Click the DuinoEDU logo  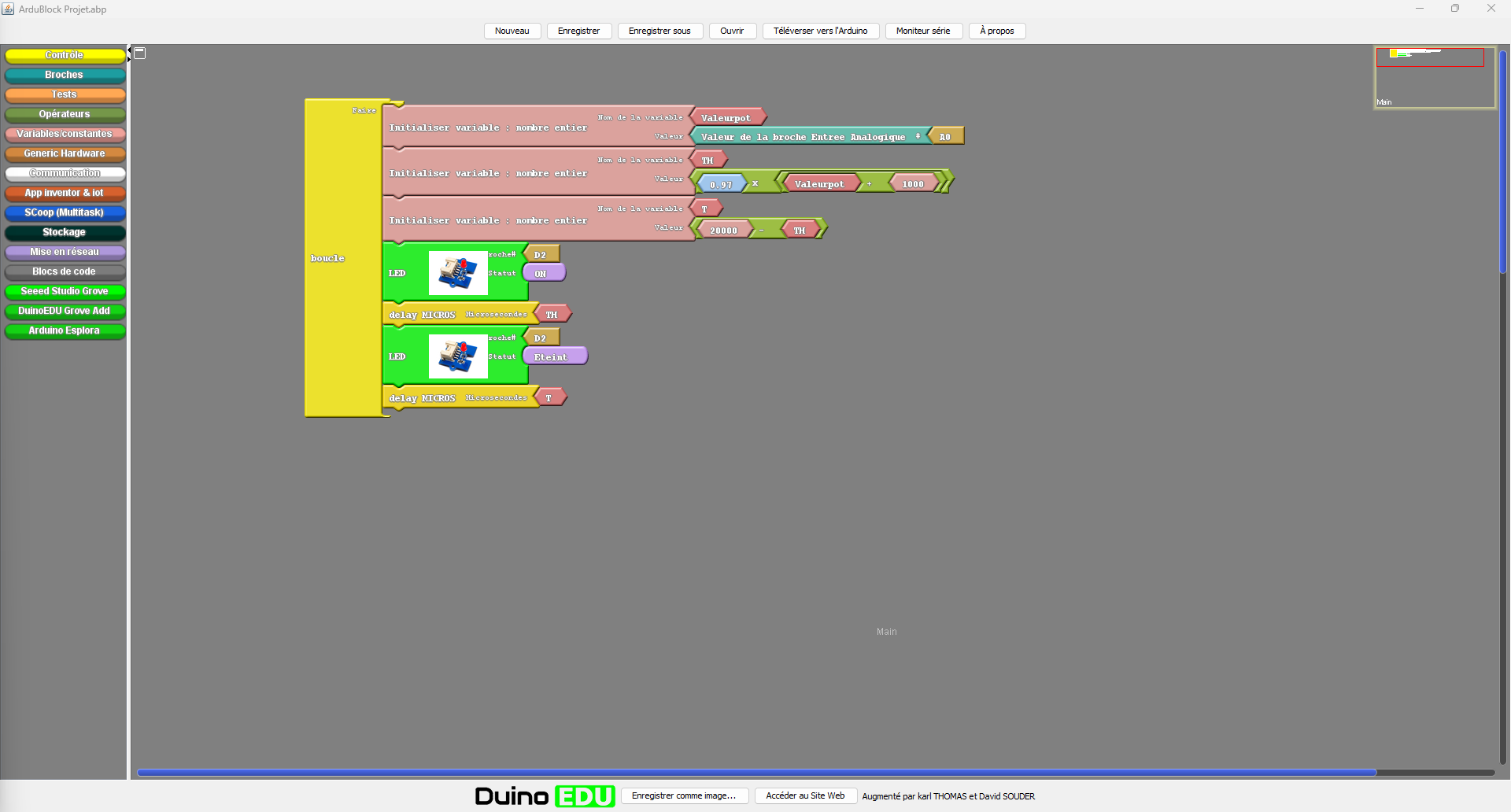[x=545, y=796]
